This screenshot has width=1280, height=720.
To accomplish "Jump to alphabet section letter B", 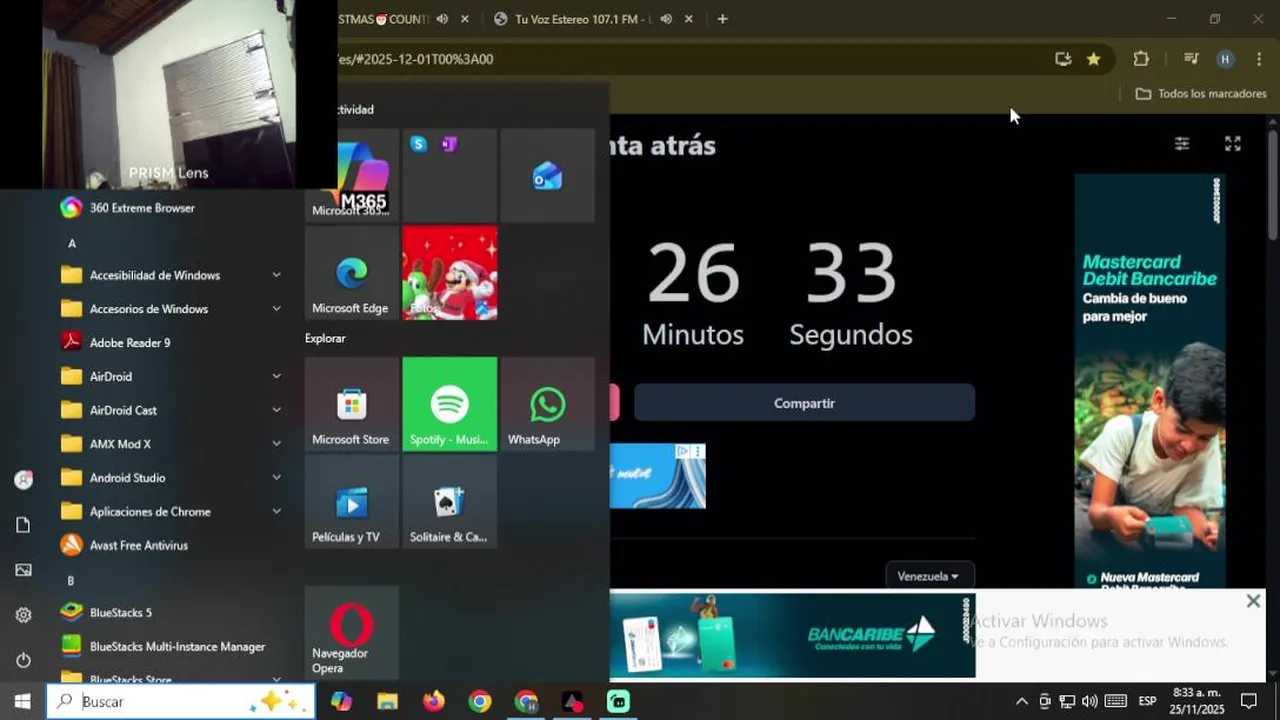I will click(71, 580).
